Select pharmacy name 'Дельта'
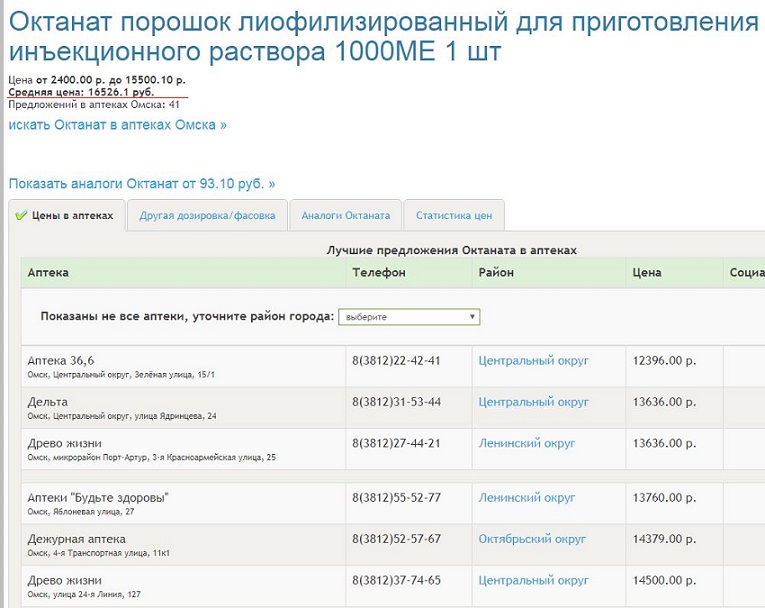 point(47,402)
